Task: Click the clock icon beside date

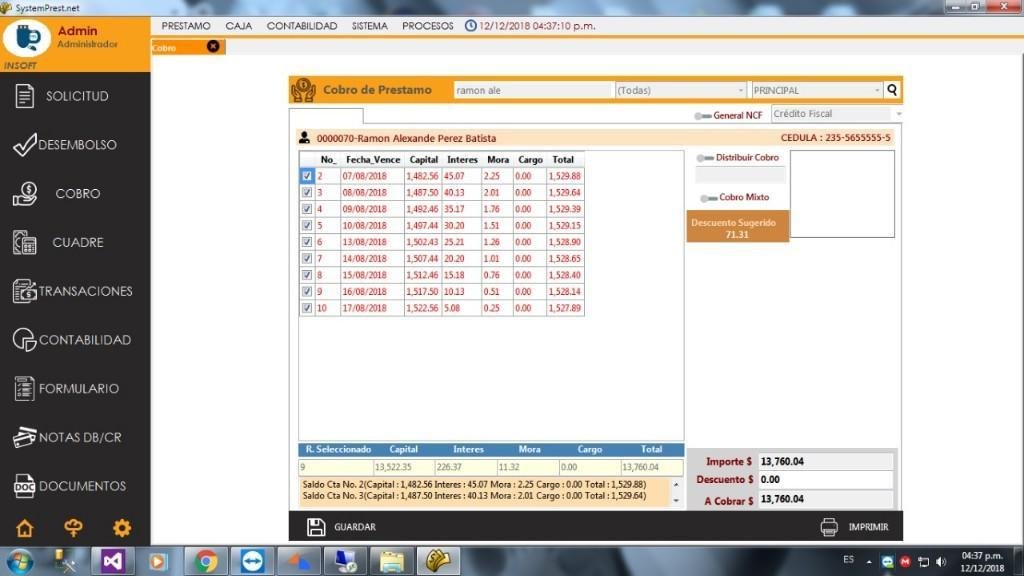Action: point(470,26)
